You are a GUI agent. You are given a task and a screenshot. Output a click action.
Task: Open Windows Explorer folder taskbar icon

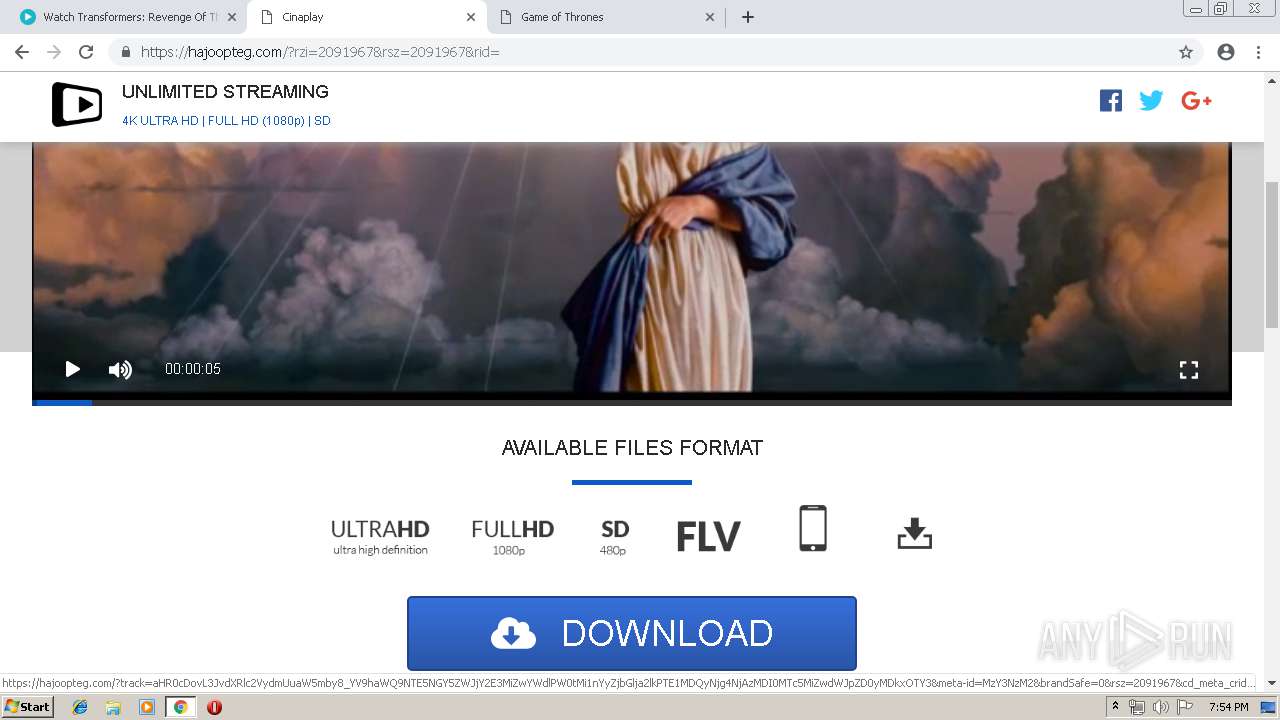tap(113, 707)
